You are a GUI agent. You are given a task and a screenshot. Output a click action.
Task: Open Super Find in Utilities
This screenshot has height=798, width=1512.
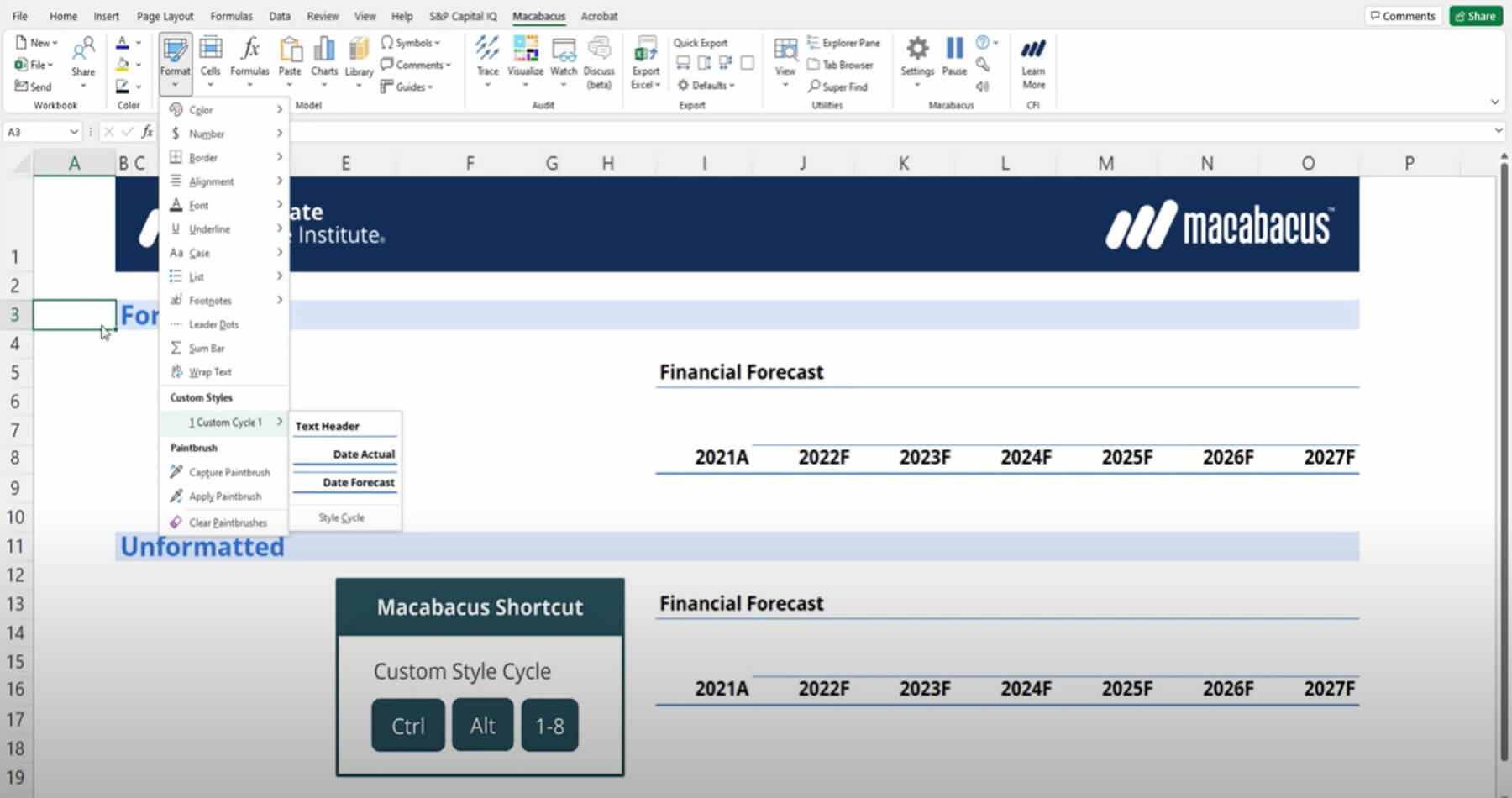coord(840,87)
